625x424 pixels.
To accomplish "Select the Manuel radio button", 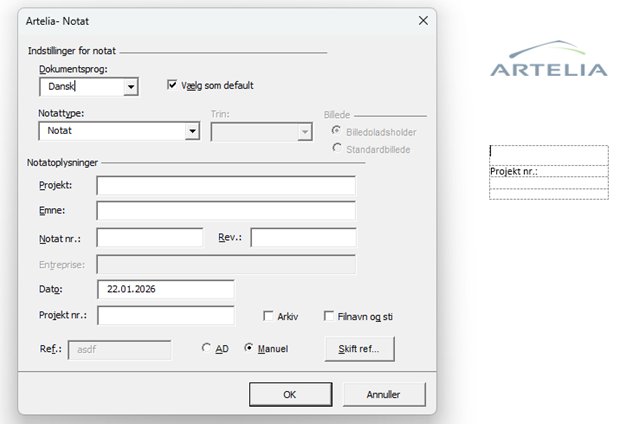I will (x=249, y=348).
